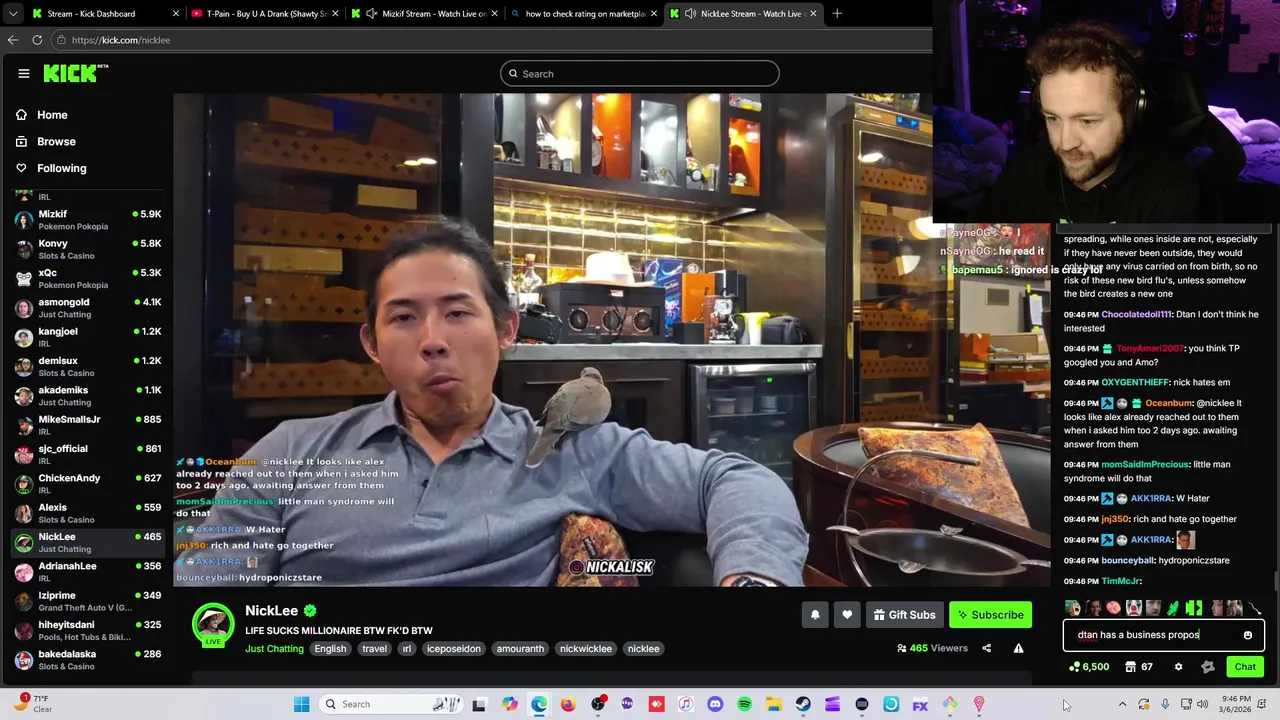The image size is (1280, 720).
Task: Open demisux channel in sidebar
Action: (x=87, y=366)
